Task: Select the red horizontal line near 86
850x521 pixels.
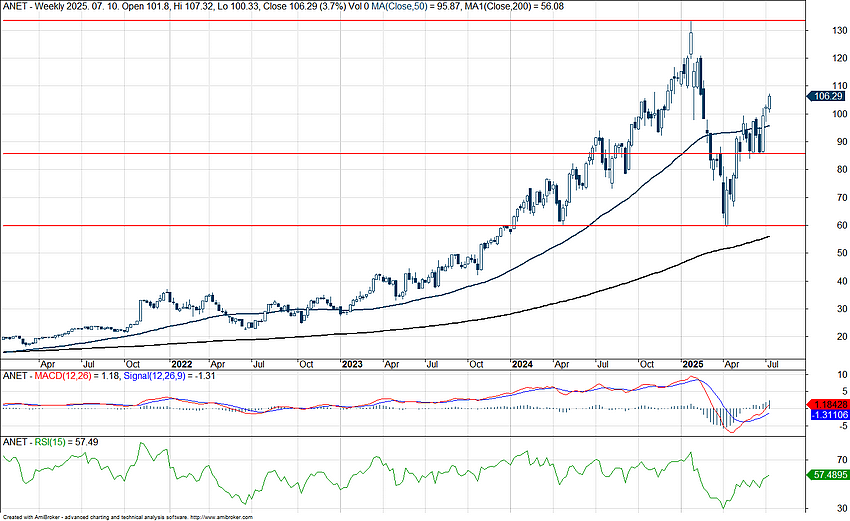Action: click(x=402, y=153)
